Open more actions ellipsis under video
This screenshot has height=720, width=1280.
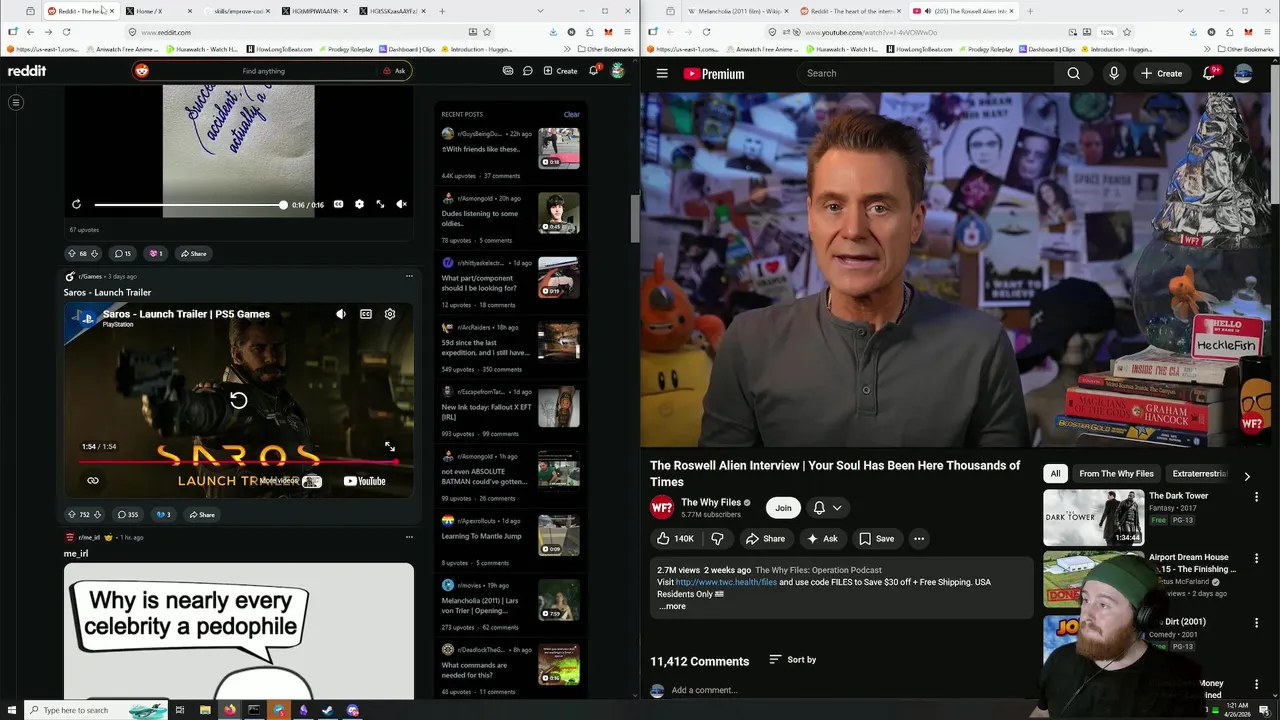(919, 539)
